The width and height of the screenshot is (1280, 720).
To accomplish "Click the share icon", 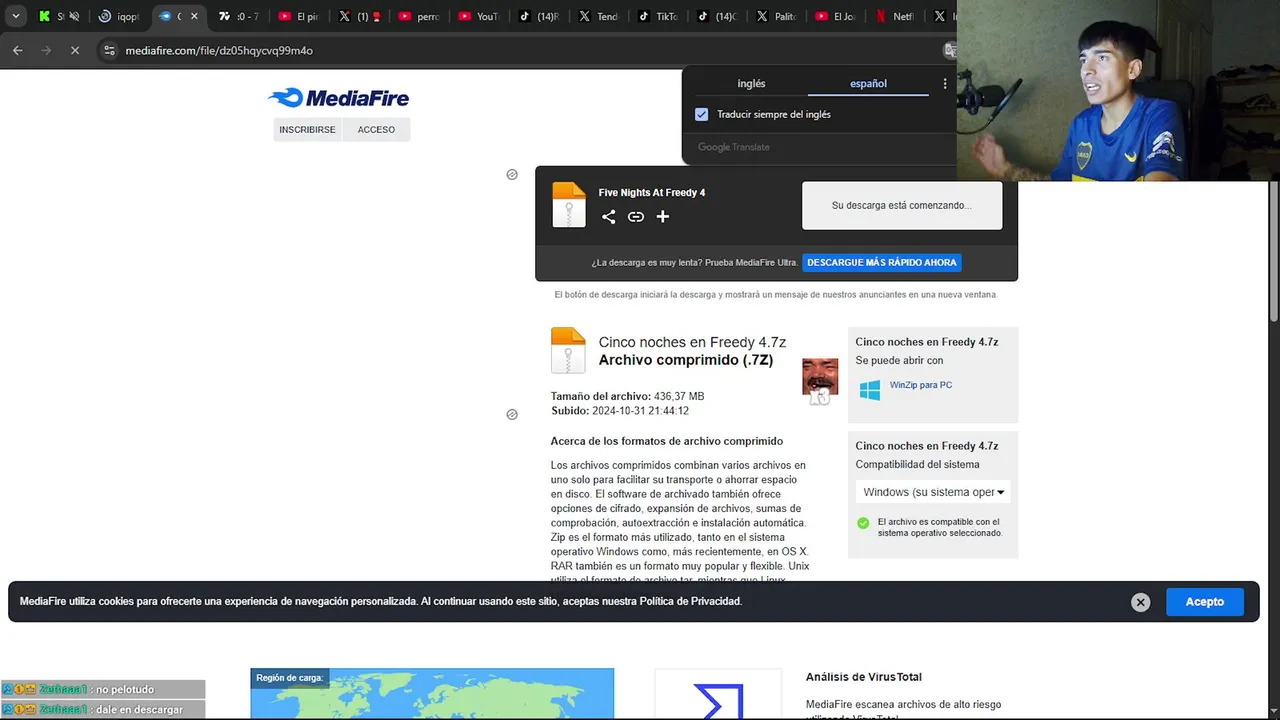I will coord(608,216).
